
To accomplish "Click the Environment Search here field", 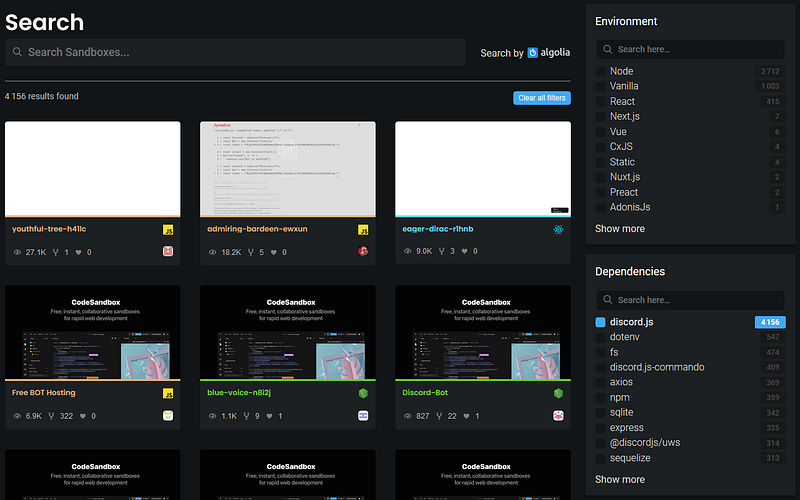I will (690, 49).
